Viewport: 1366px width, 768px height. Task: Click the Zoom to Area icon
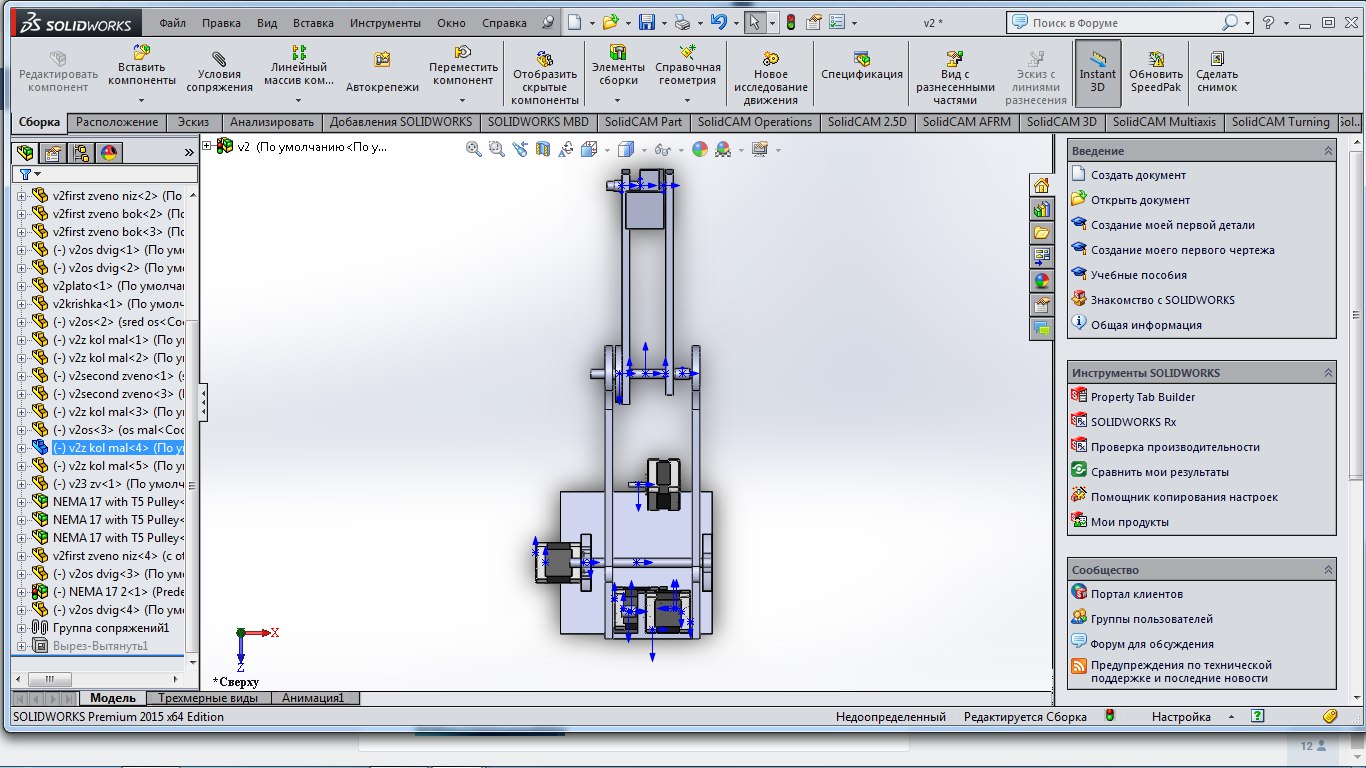click(497, 149)
